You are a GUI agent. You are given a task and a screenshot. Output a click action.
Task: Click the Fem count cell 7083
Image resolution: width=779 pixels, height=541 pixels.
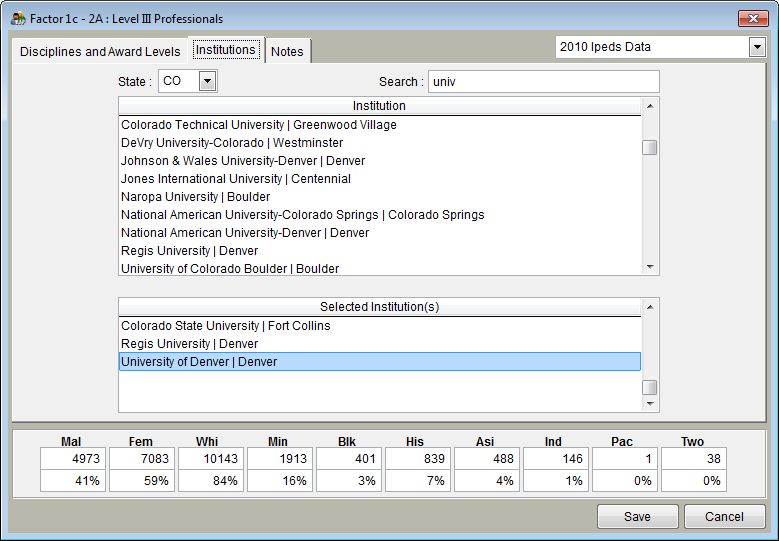pyautogui.click(x=142, y=459)
